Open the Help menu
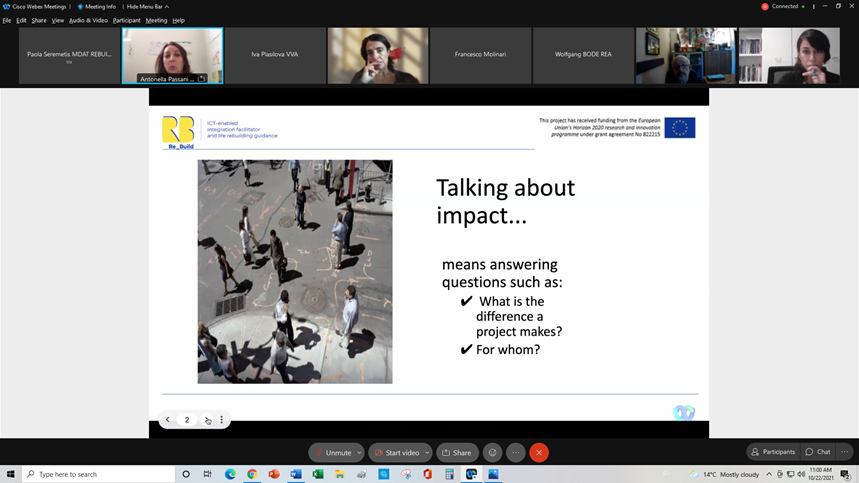 click(179, 20)
